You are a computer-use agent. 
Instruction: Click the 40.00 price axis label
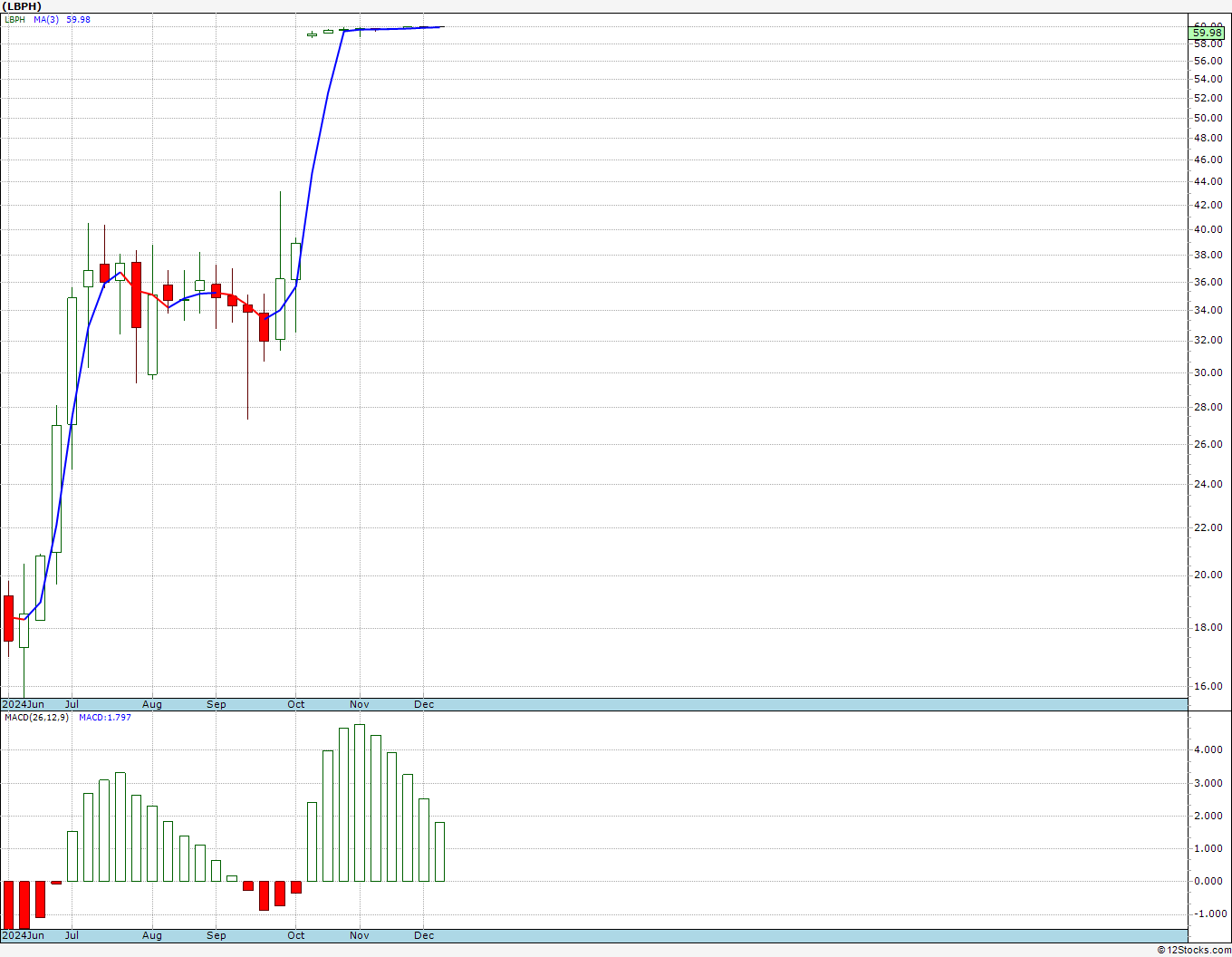[x=1208, y=229]
